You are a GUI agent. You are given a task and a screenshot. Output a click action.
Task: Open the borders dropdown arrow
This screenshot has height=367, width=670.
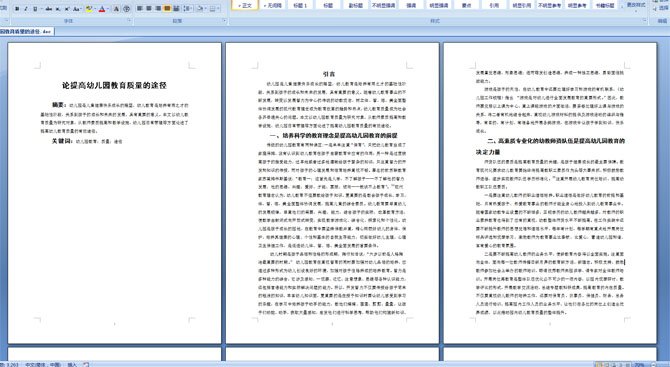(x=218, y=9)
